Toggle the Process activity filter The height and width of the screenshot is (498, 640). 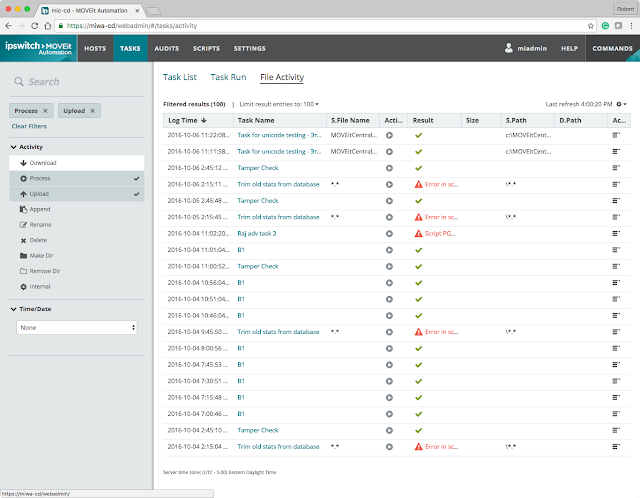tap(77, 178)
